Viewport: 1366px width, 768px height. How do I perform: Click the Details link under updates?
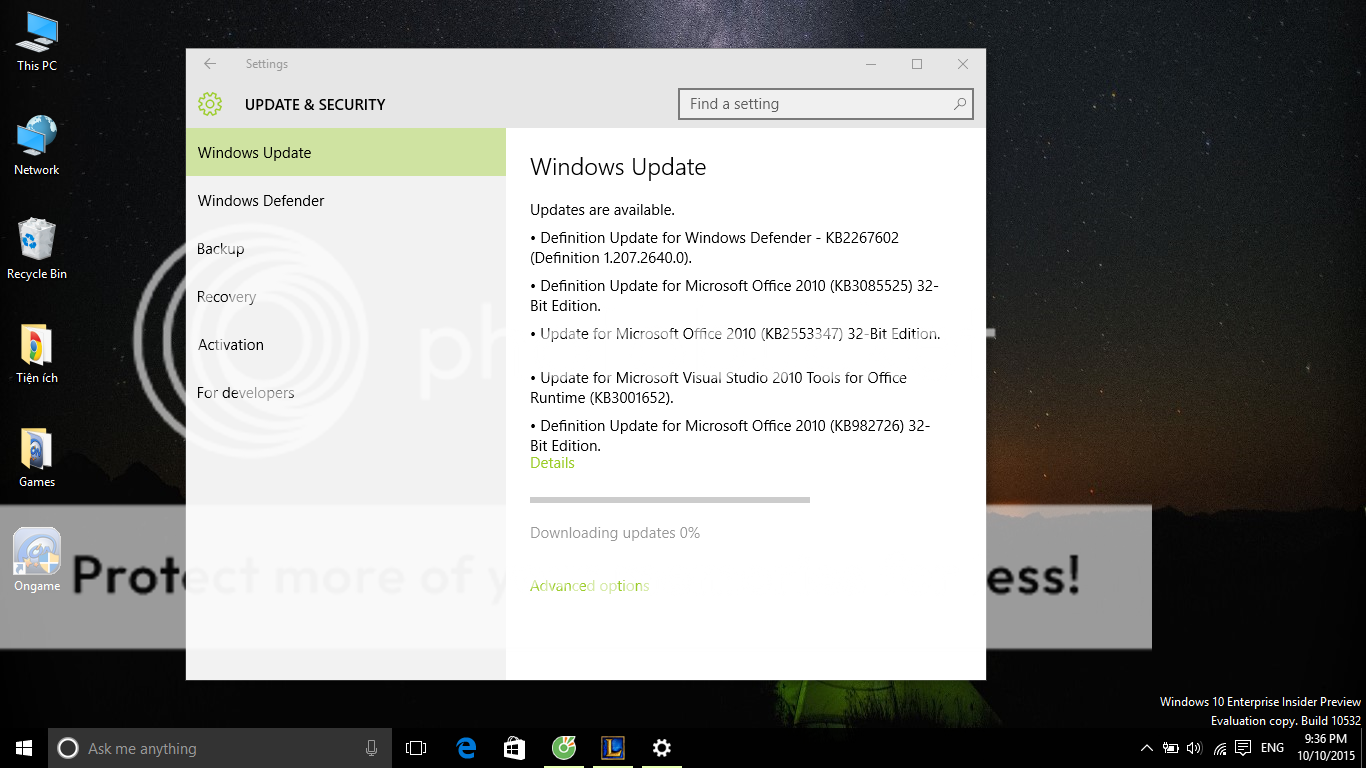552,463
